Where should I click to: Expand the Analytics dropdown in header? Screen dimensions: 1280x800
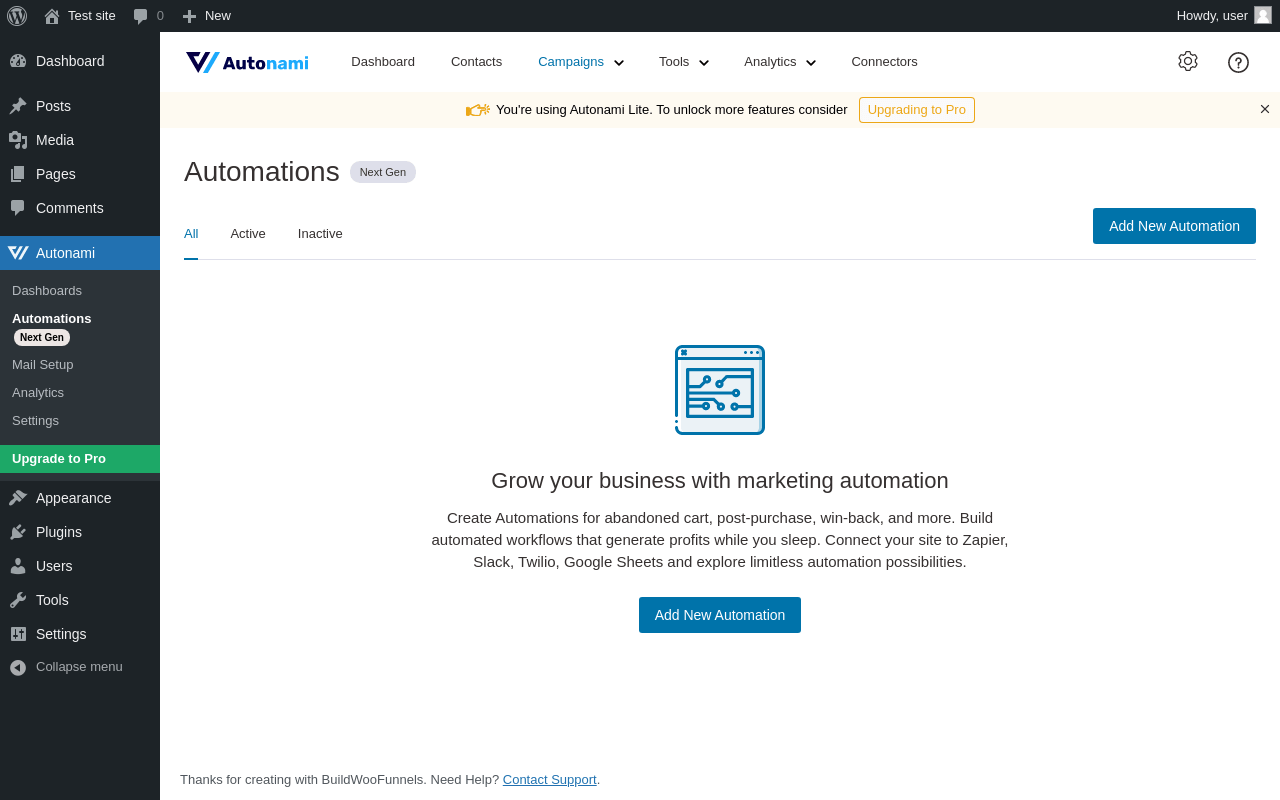tap(780, 62)
